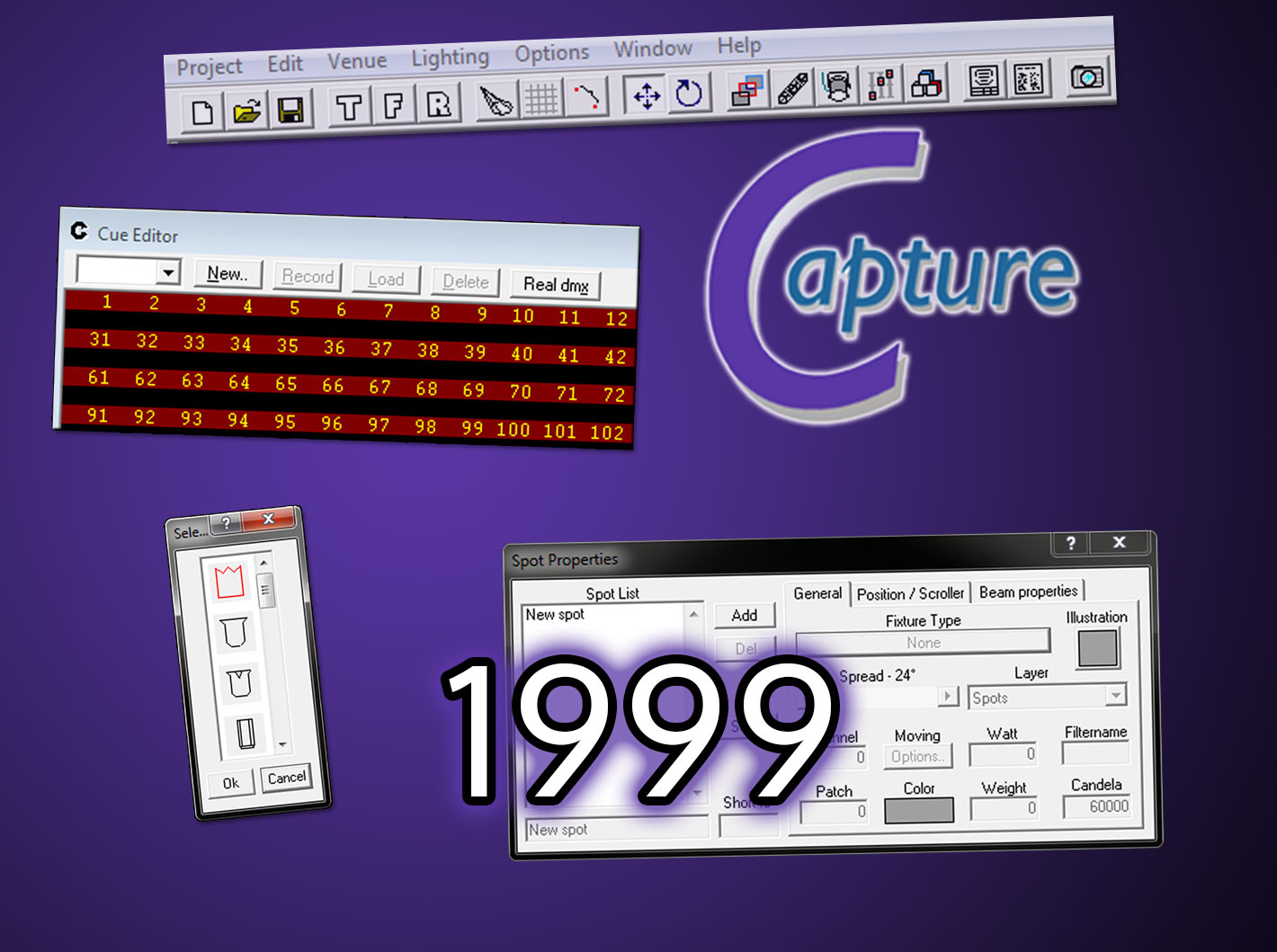Click the Selector list scroll up arrow
The height and width of the screenshot is (952, 1277).
coord(263,563)
